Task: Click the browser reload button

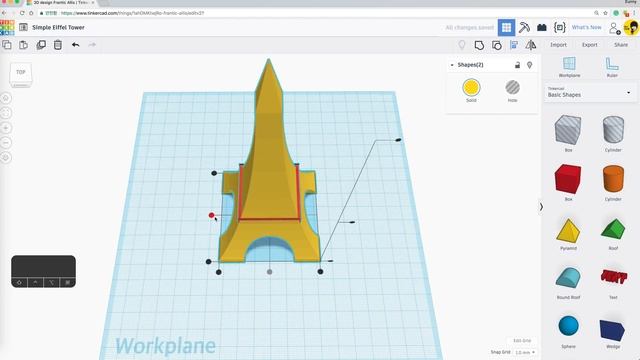Action: point(22,13)
